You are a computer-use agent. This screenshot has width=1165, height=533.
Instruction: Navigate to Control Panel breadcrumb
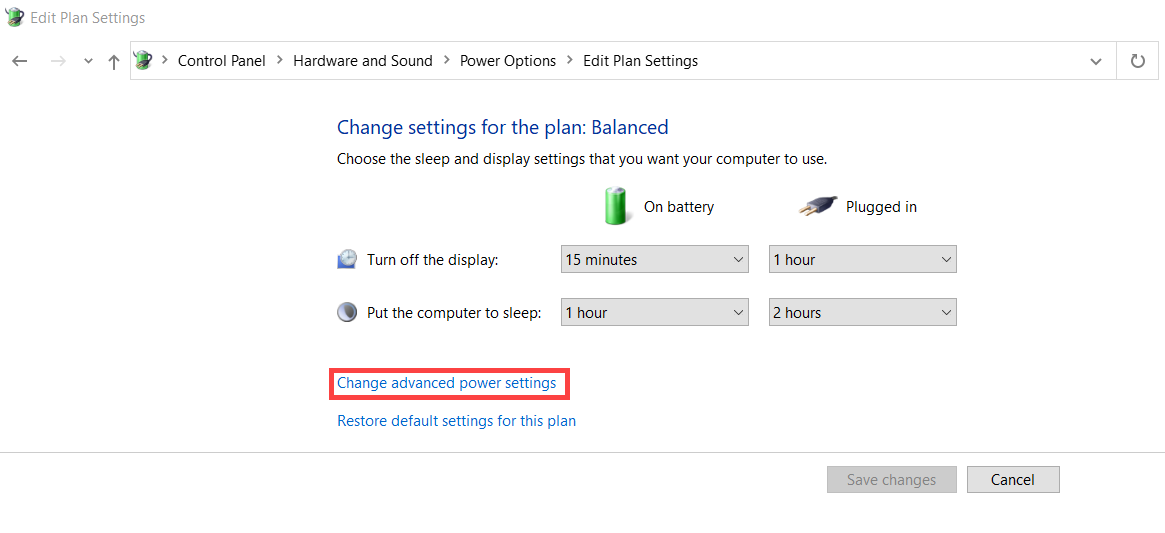tap(221, 61)
